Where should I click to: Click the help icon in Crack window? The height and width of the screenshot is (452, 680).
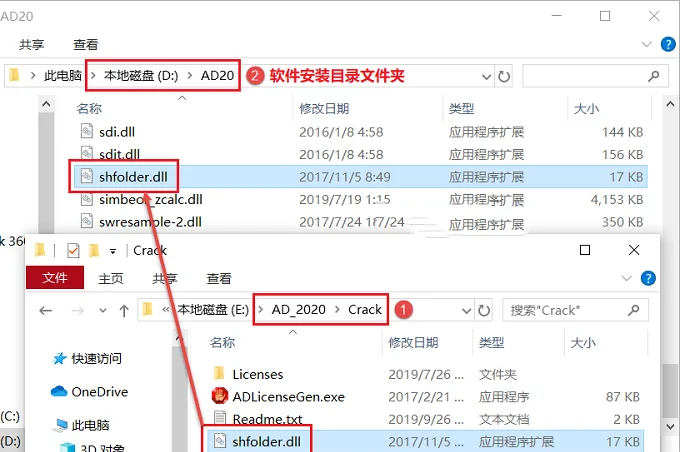(x=648, y=278)
